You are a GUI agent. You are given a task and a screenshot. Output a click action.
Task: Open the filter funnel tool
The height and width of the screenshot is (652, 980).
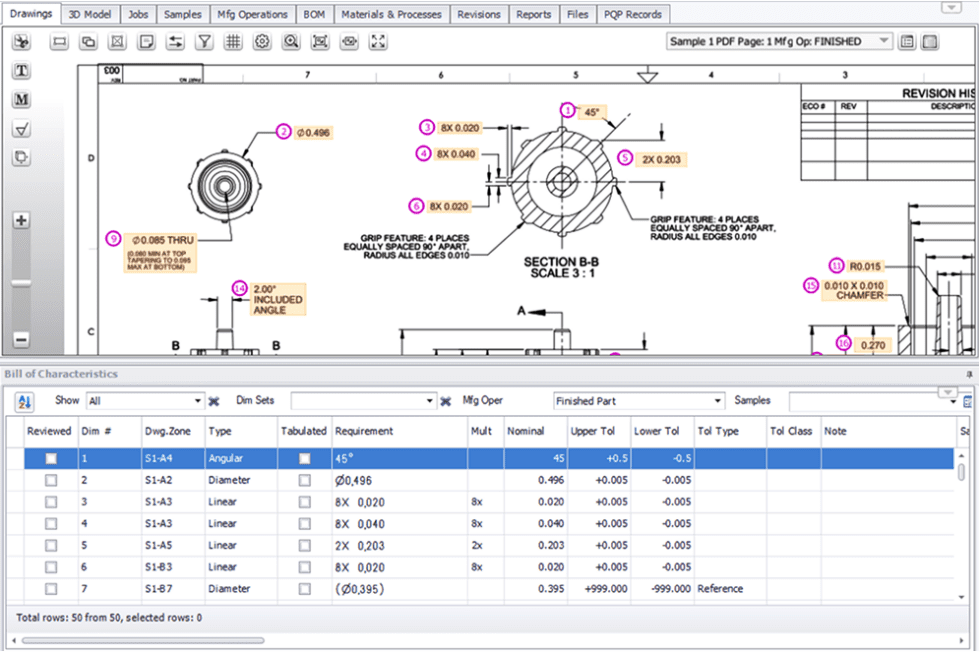(x=205, y=41)
